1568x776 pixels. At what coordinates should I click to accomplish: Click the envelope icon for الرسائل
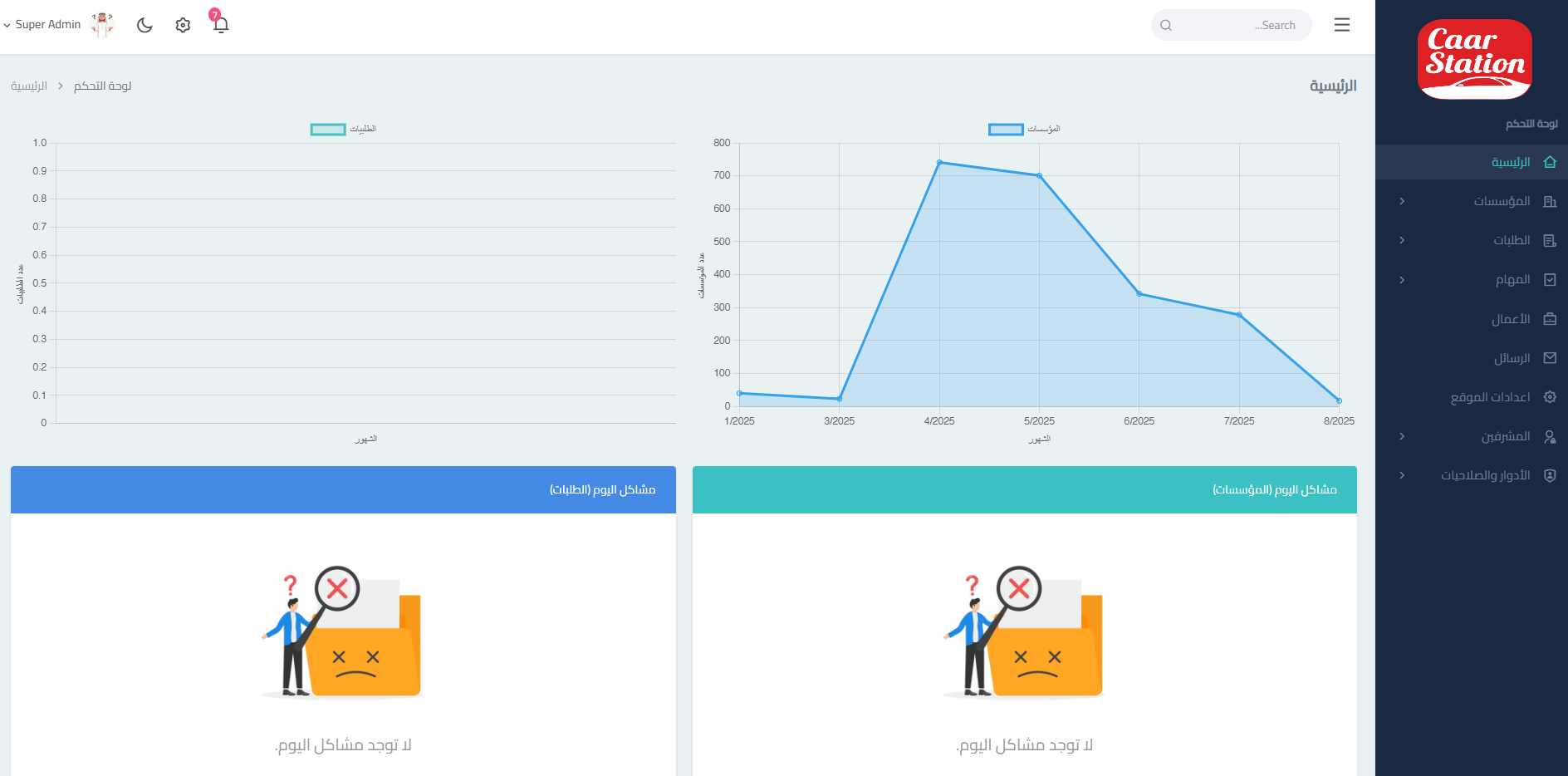coord(1549,358)
